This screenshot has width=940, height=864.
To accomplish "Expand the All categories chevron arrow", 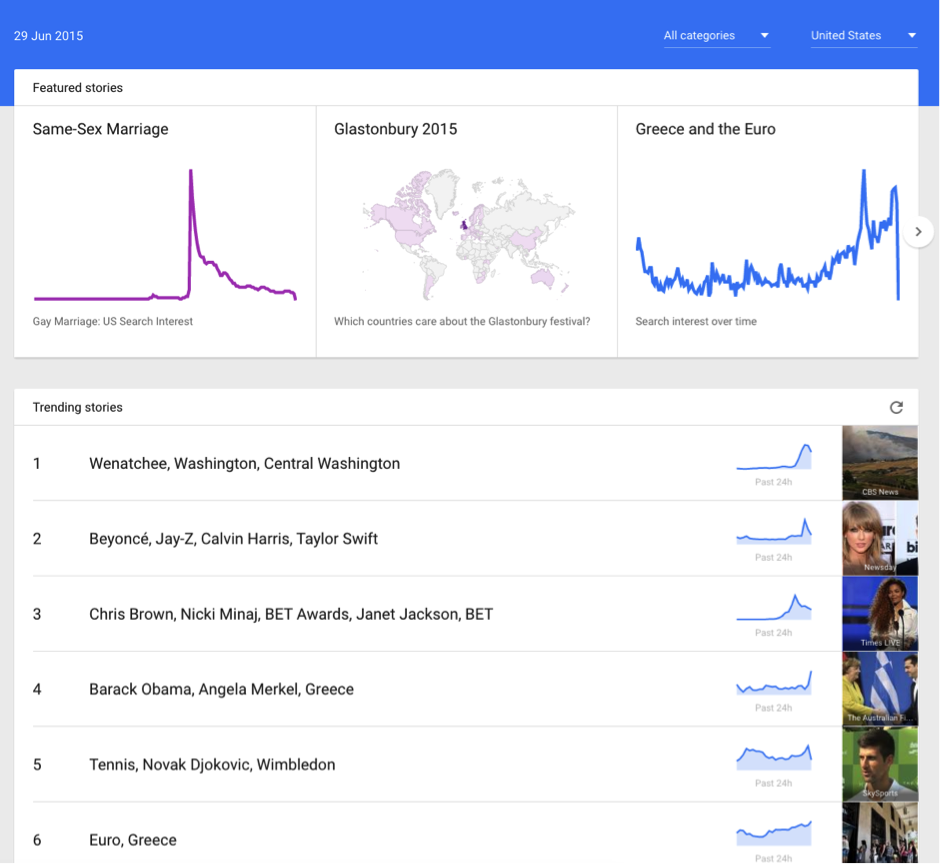I will (763, 35).
